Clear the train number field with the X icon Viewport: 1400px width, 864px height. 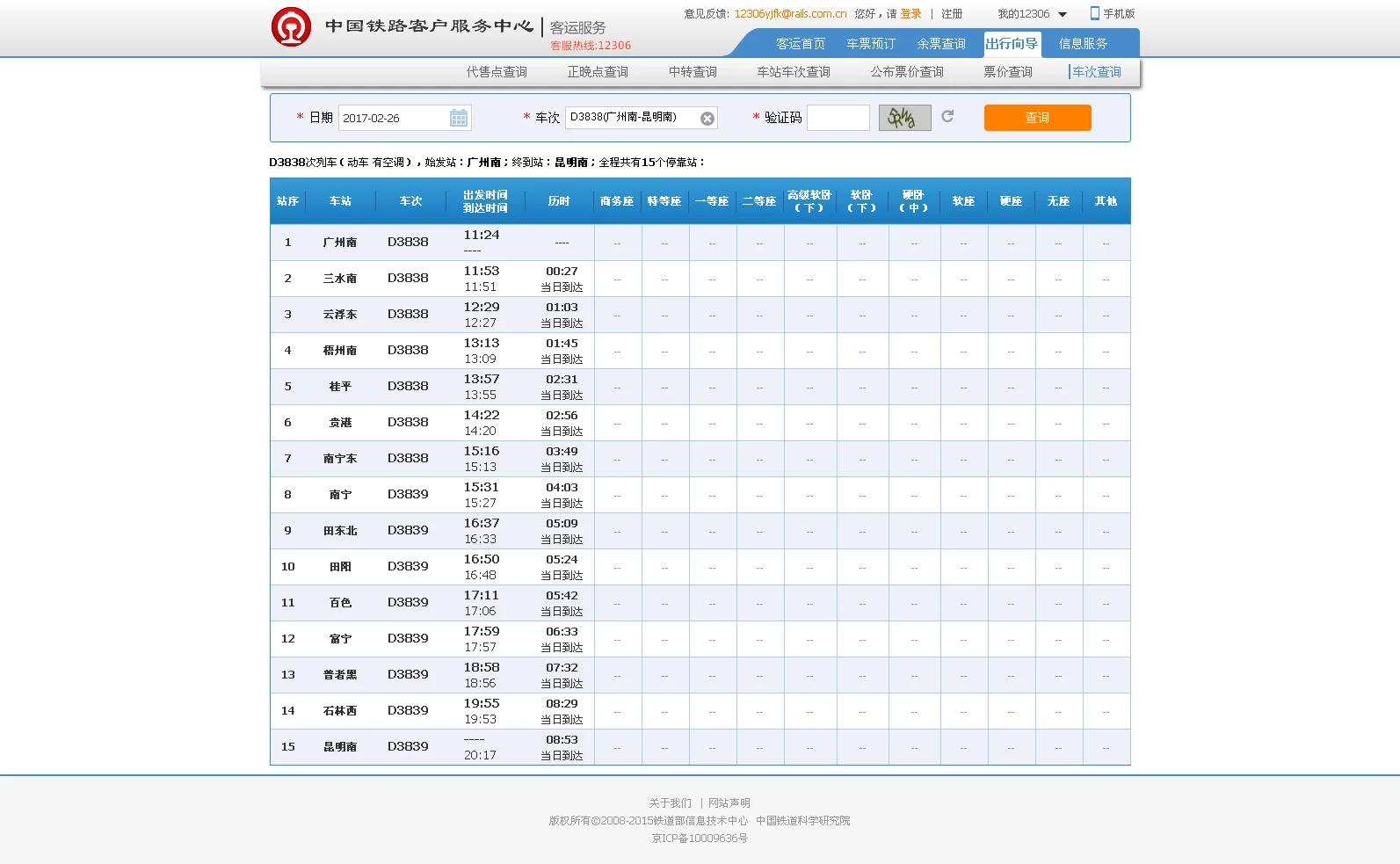coord(707,119)
